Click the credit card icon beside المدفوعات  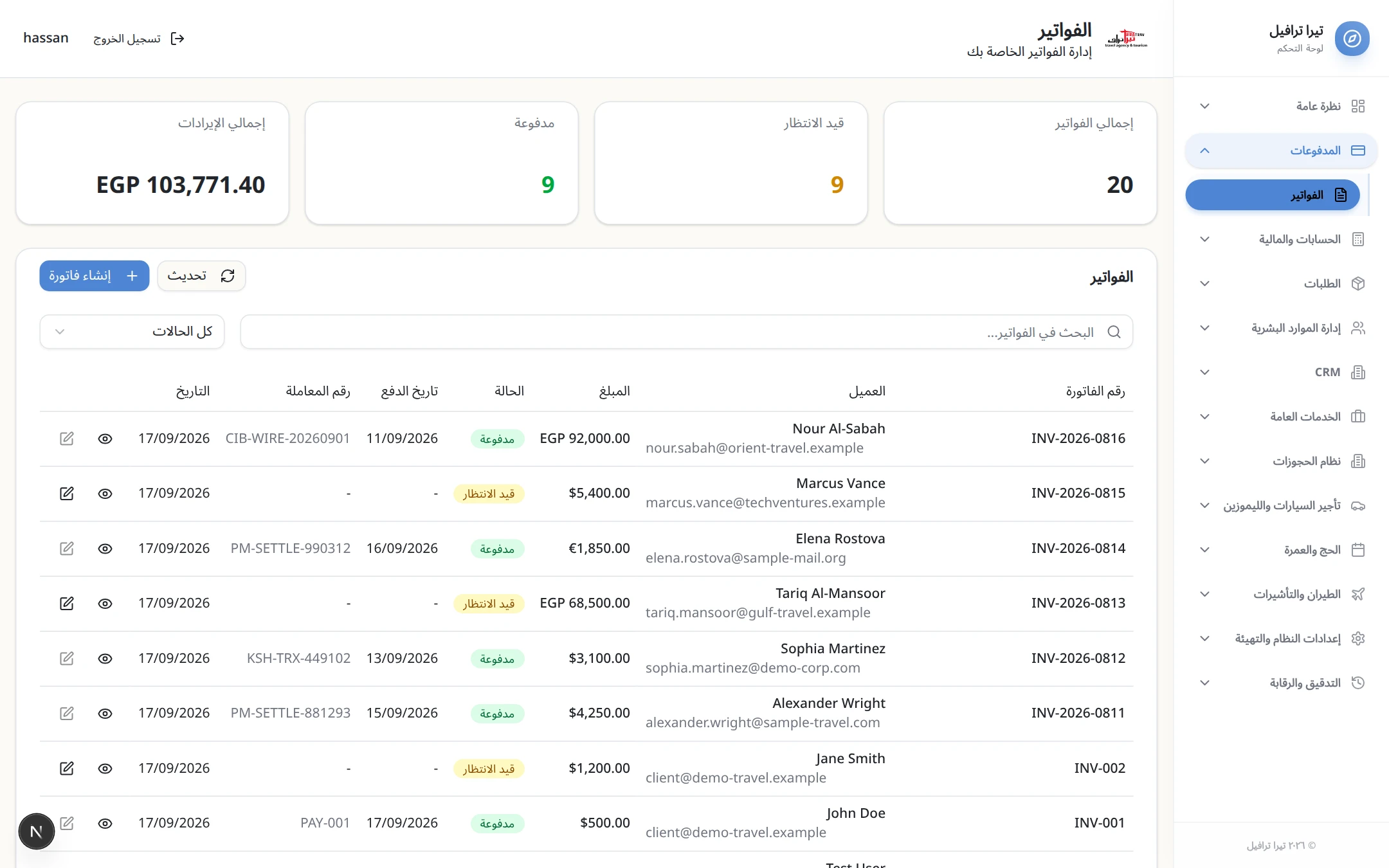coord(1358,150)
